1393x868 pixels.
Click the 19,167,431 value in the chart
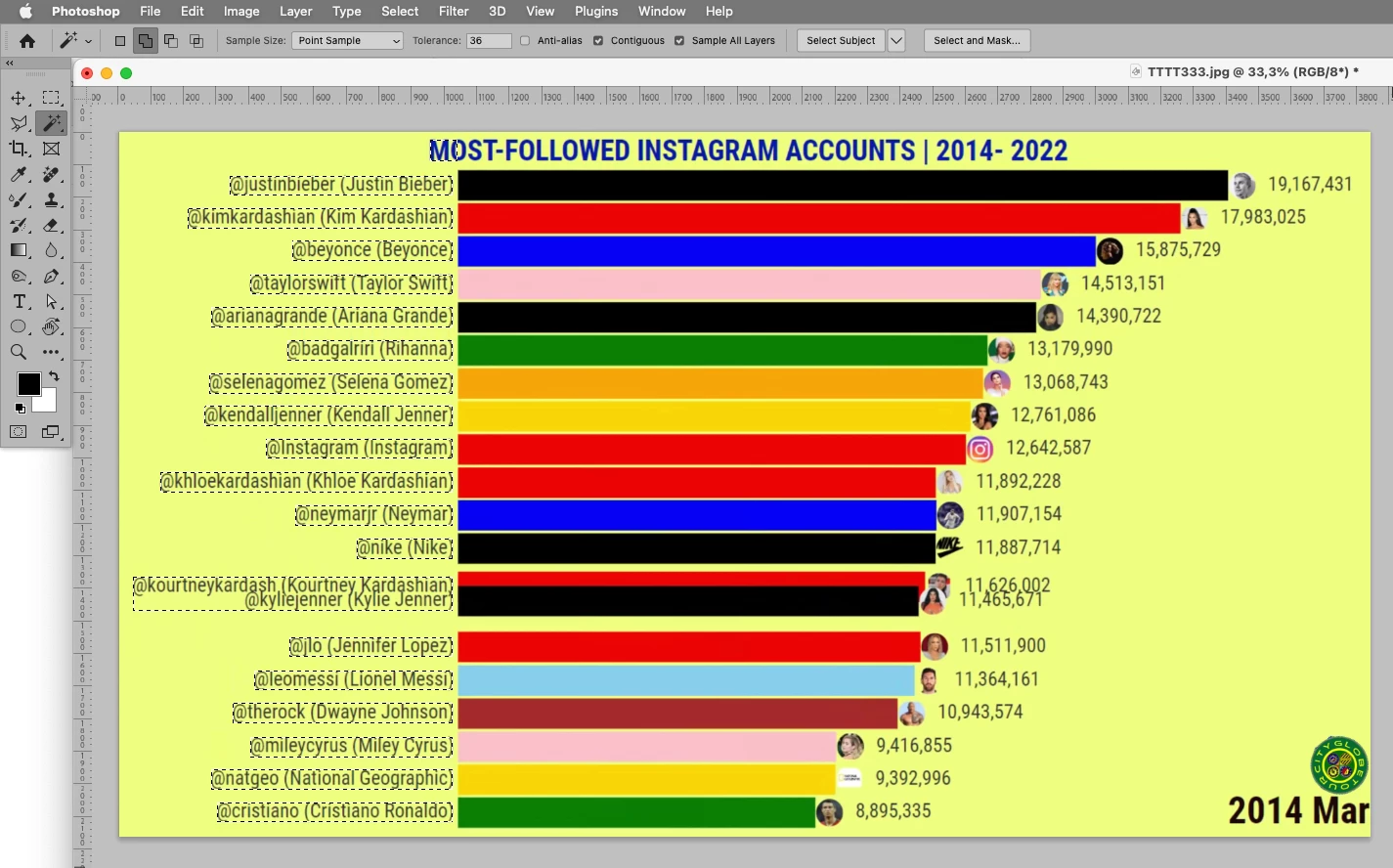[1310, 185]
